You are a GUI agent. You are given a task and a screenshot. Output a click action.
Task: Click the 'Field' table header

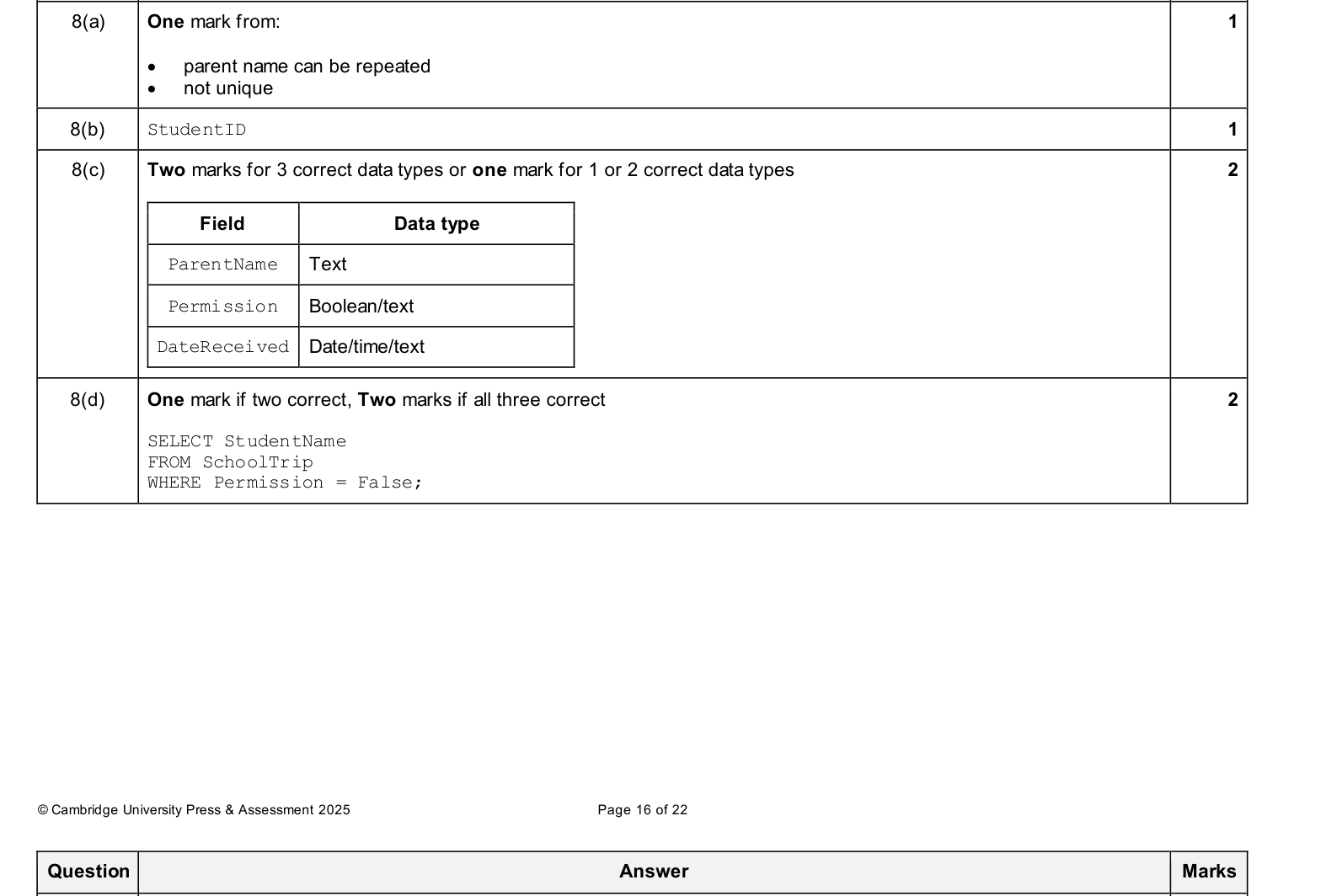[222, 224]
